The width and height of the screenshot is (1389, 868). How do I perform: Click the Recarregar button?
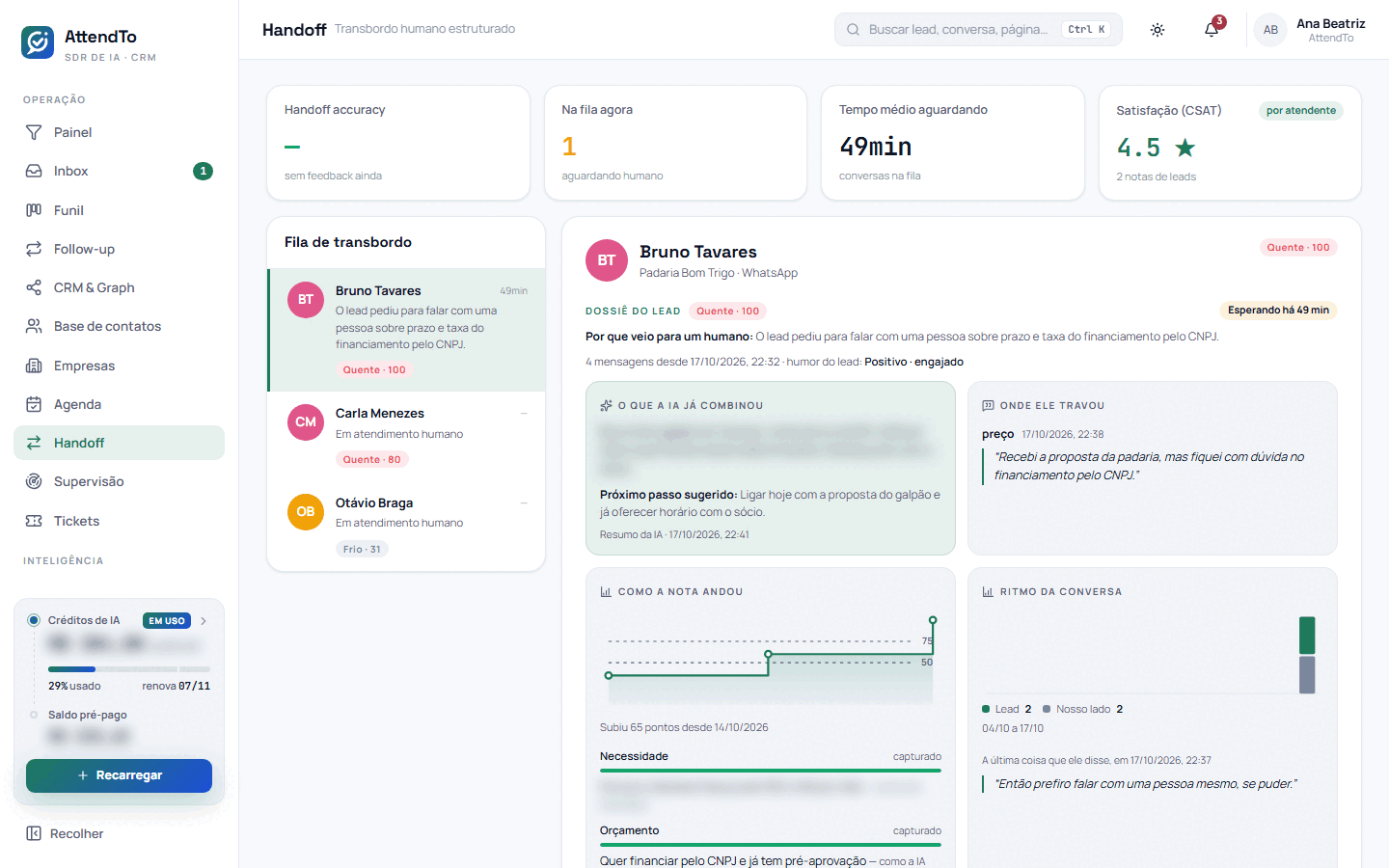pyautogui.click(x=119, y=775)
